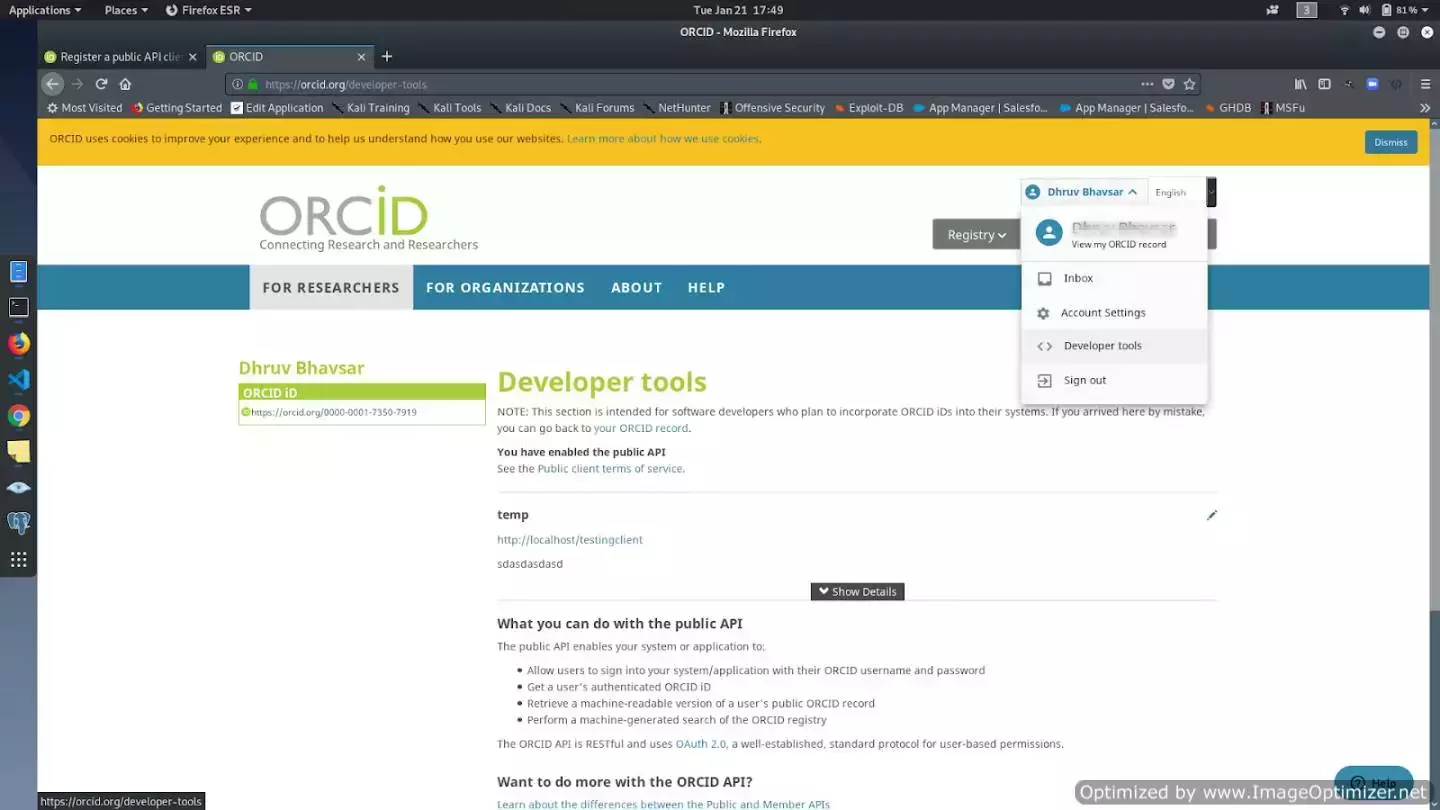Open the document editor icon in dock
Image resolution: width=1440 pixels, height=810 pixels.
point(18,271)
